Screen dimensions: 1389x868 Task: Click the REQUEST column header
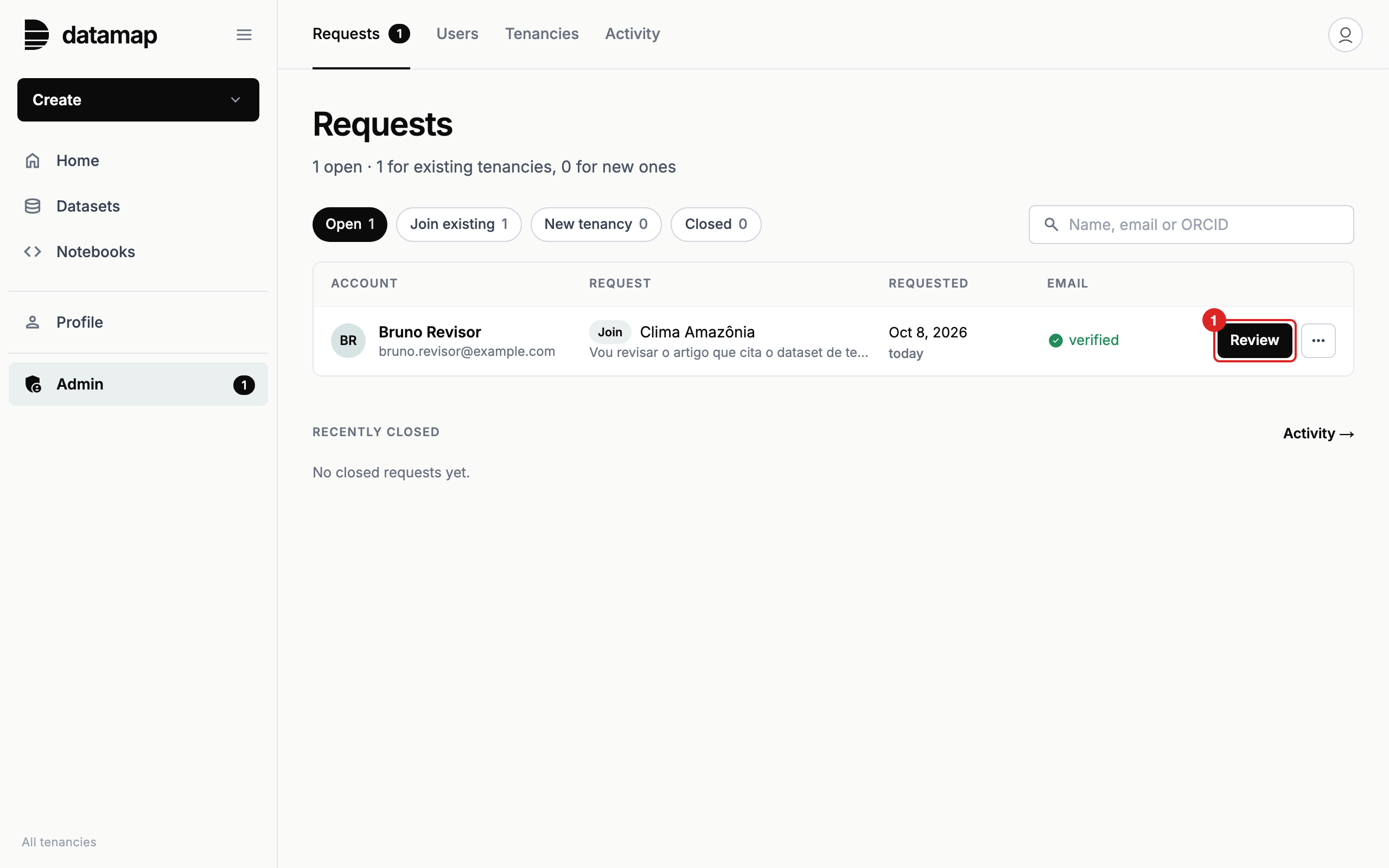pyautogui.click(x=620, y=284)
